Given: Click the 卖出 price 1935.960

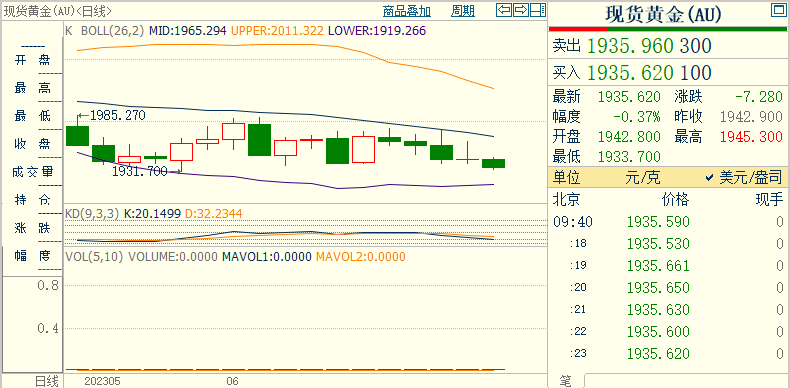Looking at the screenshot, I should coord(630,46).
